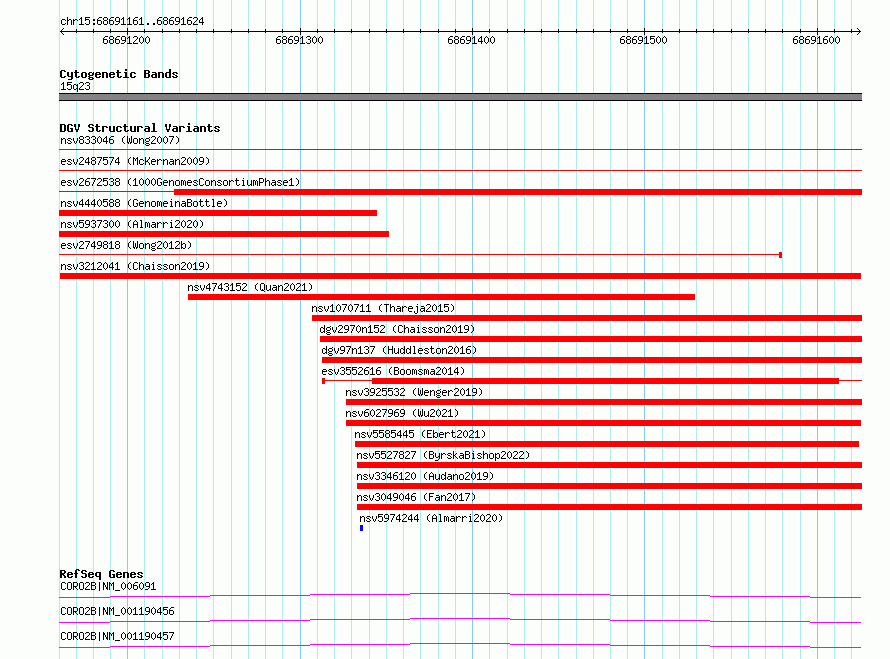Click the chr15:68691161..68691624 region label
The image size is (890, 659).
click(x=132, y=22)
